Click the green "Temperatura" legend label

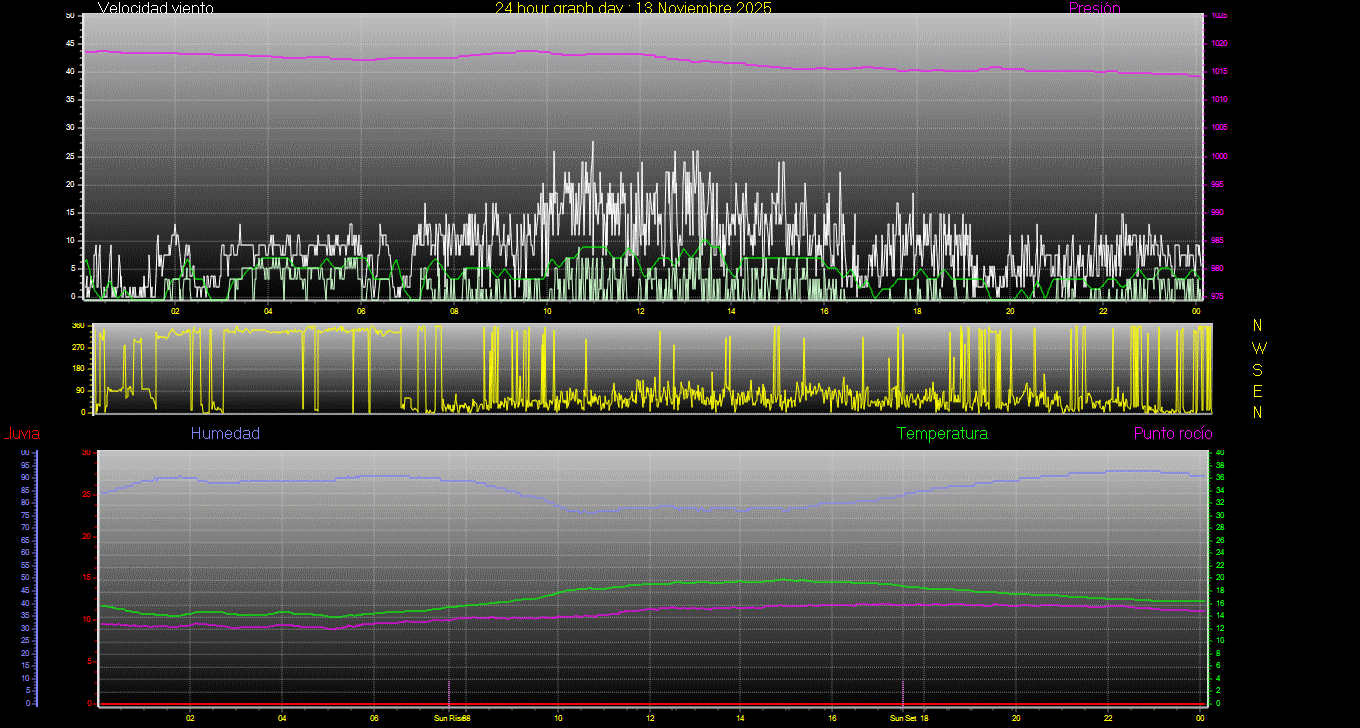click(x=942, y=434)
